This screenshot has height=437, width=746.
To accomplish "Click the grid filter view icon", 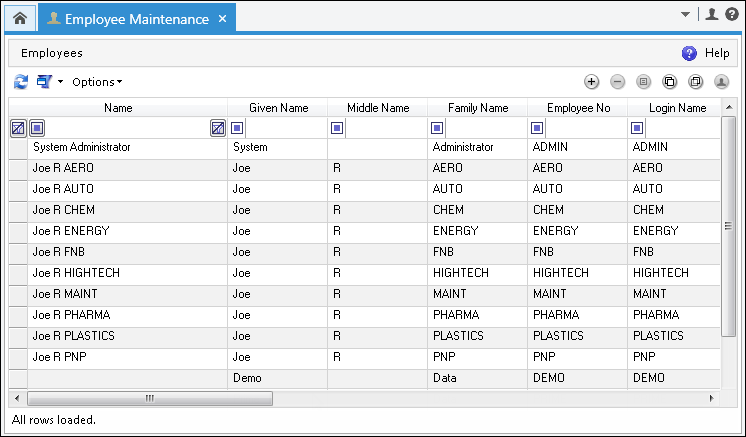I will (44, 82).
